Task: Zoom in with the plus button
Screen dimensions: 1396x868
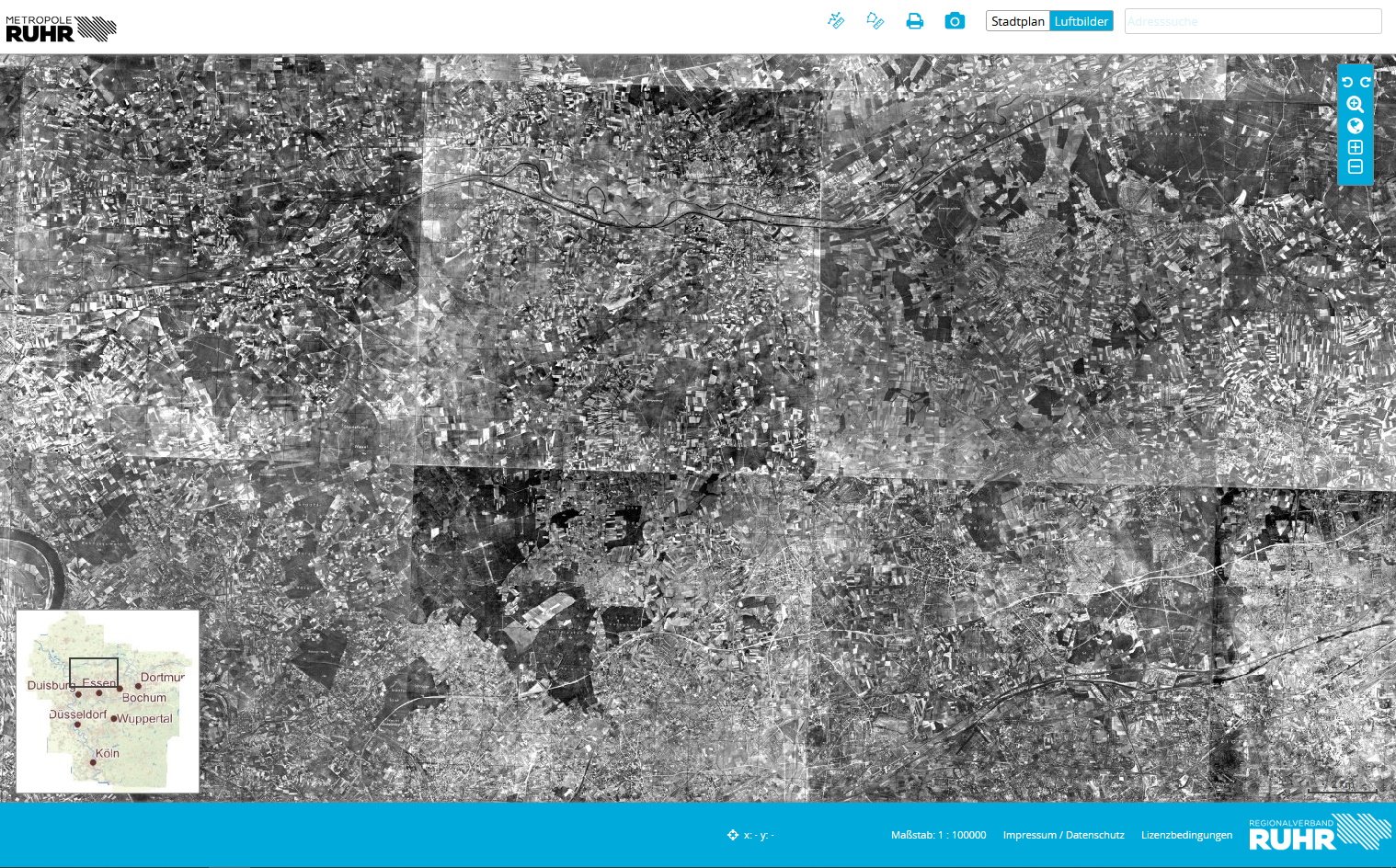Action: click(x=1356, y=147)
